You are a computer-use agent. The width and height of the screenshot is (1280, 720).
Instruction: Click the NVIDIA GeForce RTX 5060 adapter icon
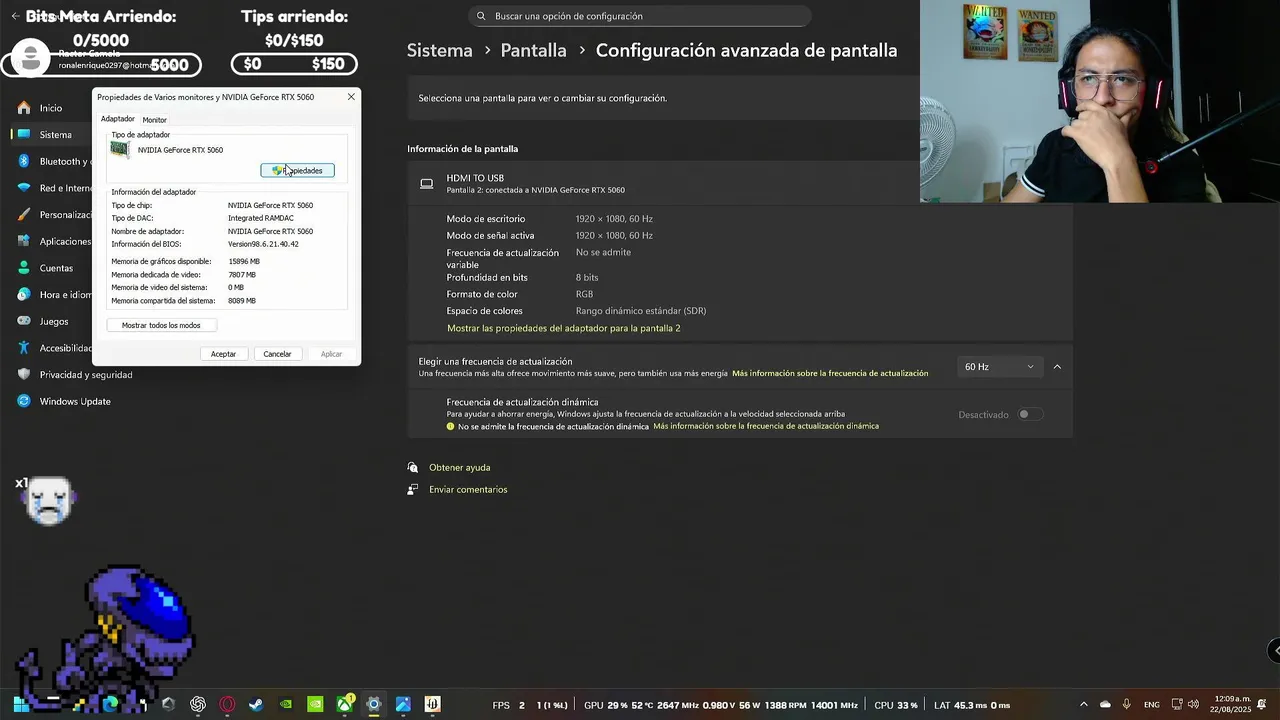tap(120, 150)
